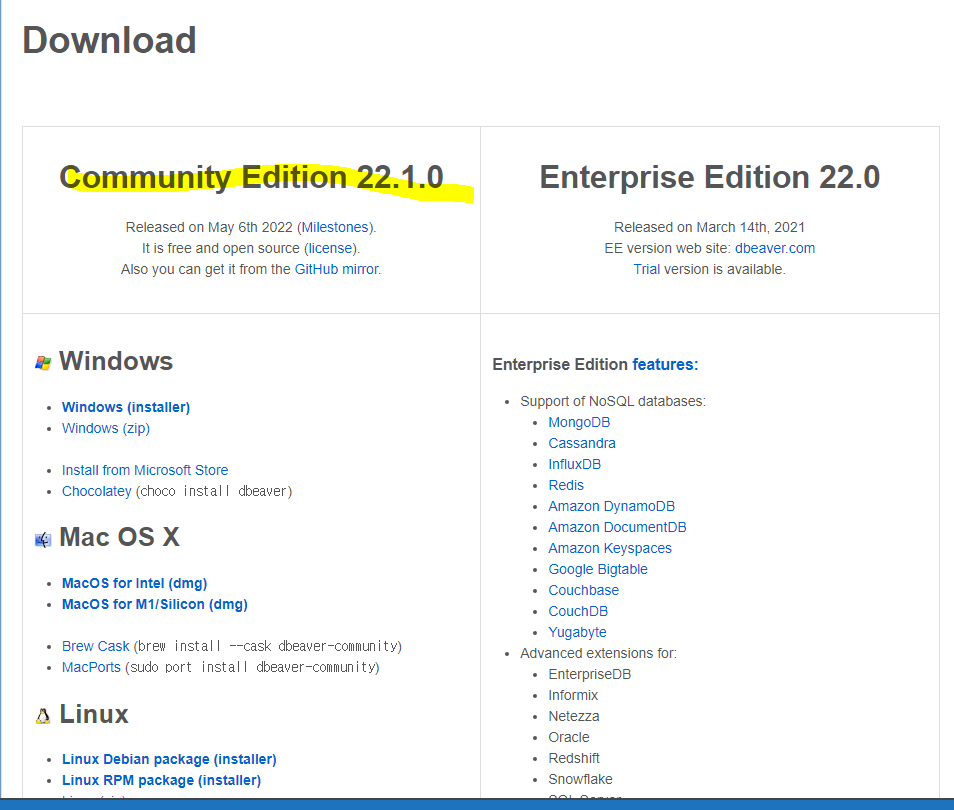Open the Amazon DocumentDB link

point(617,527)
